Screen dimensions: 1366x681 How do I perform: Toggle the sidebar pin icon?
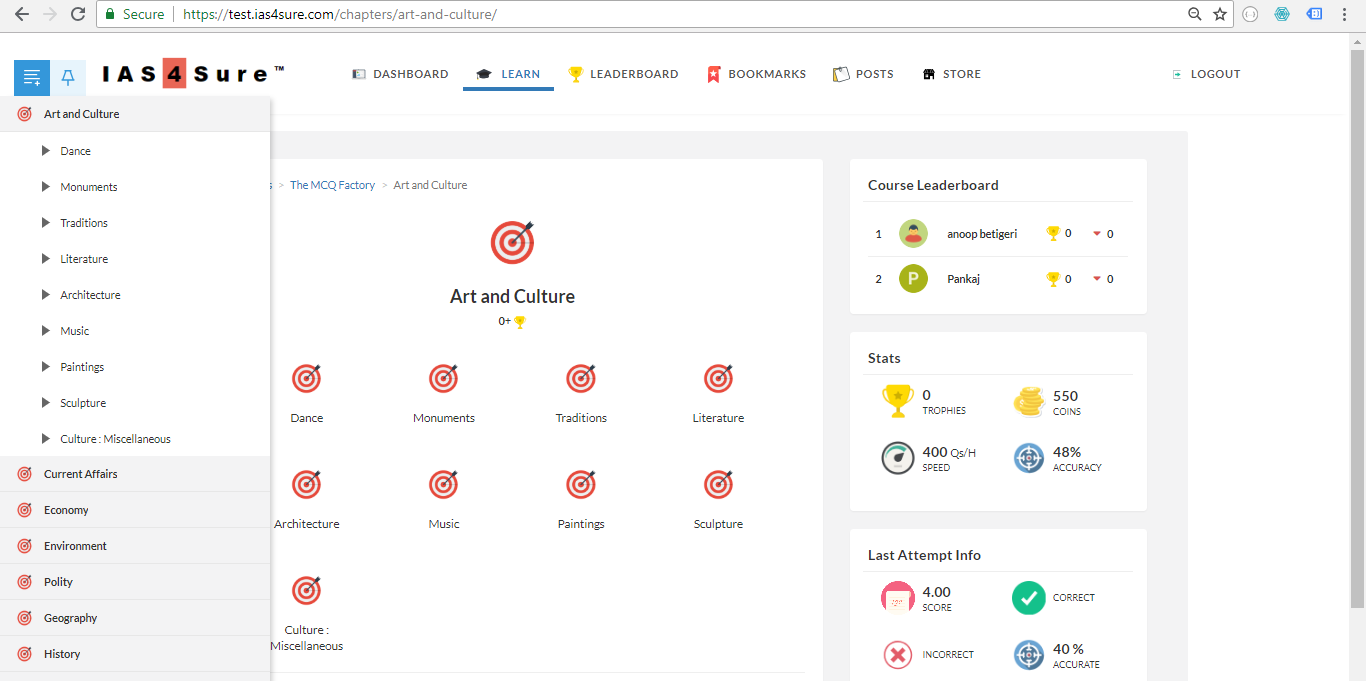68,77
